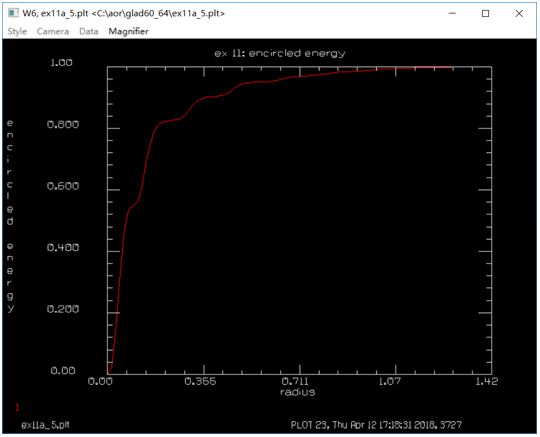Minimize the W6 plot window
The image size is (540, 437).
point(452,13)
